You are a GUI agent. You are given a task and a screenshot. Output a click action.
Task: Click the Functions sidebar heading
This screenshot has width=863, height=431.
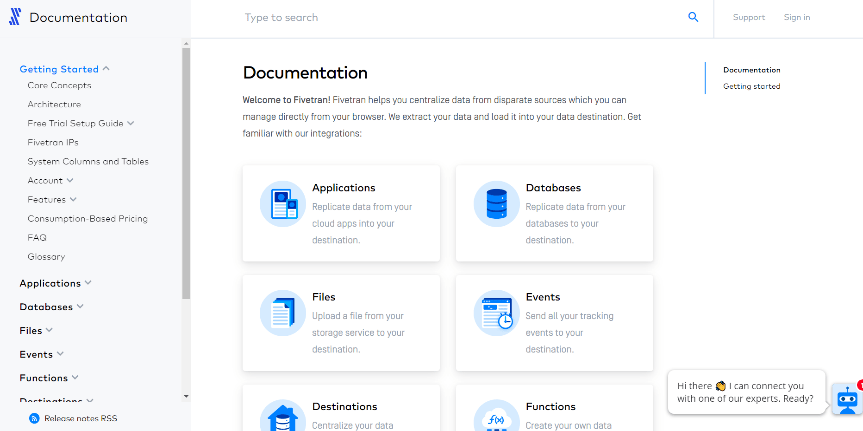[43, 378]
